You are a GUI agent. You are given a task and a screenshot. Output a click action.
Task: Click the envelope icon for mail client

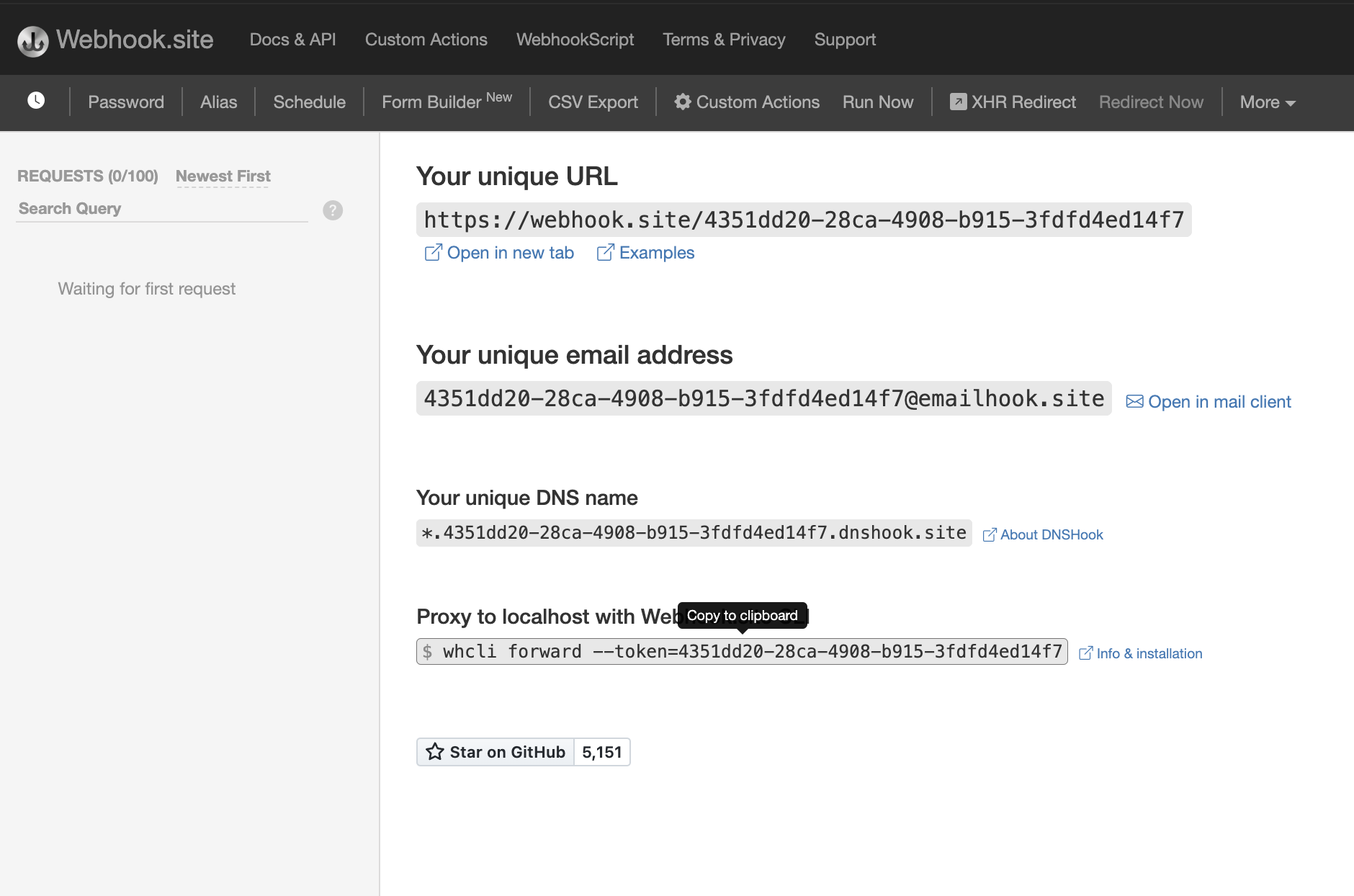[1134, 401]
